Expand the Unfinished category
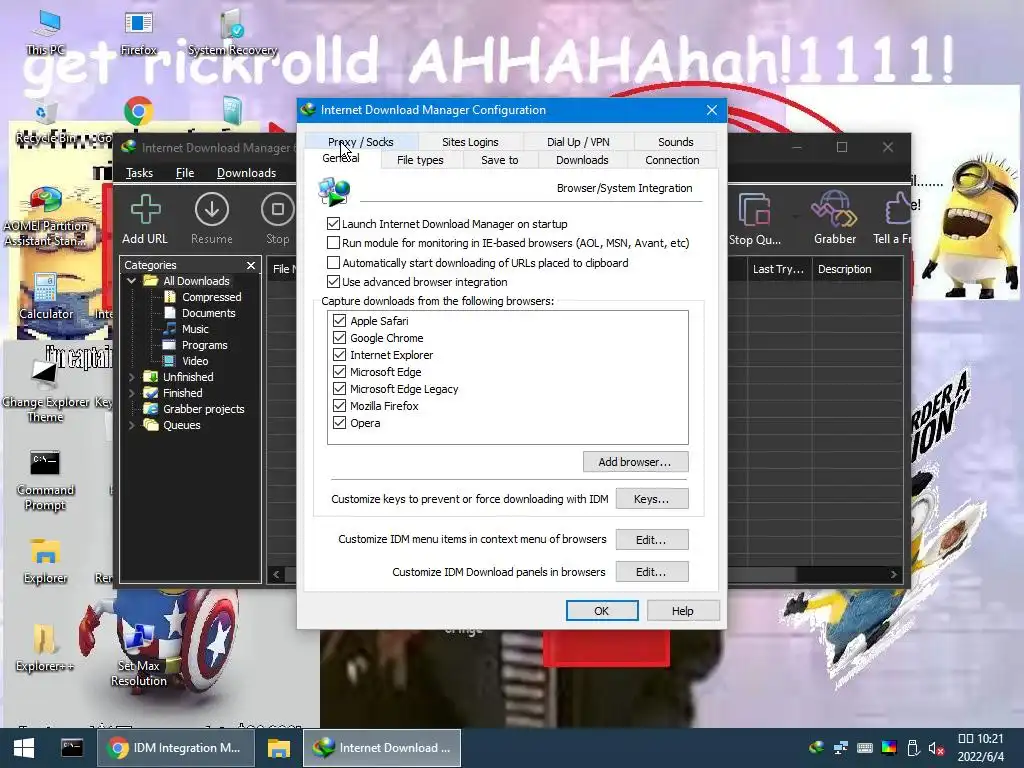 pyautogui.click(x=132, y=377)
